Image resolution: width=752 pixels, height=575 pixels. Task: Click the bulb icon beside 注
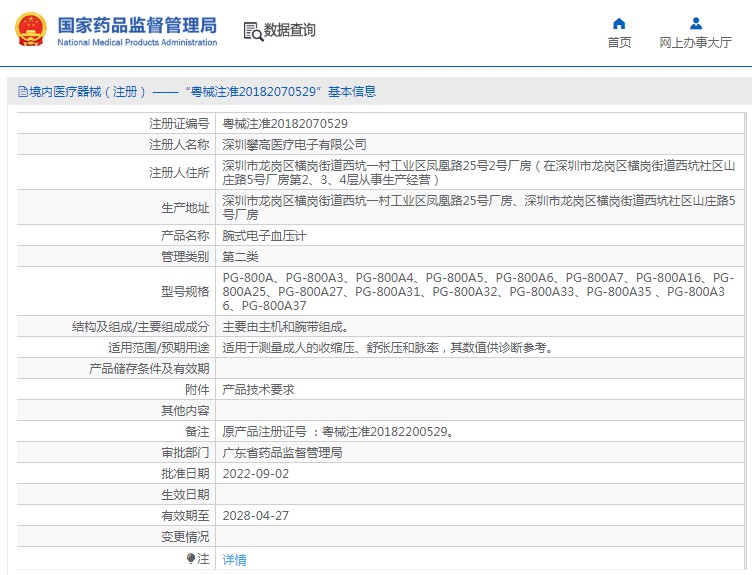[191, 558]
